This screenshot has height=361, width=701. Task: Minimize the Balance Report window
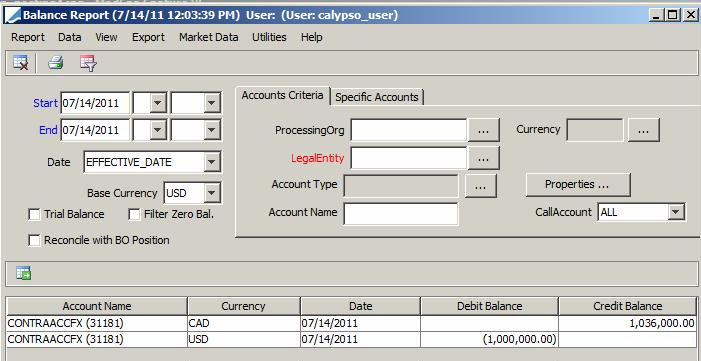point(656,15)
